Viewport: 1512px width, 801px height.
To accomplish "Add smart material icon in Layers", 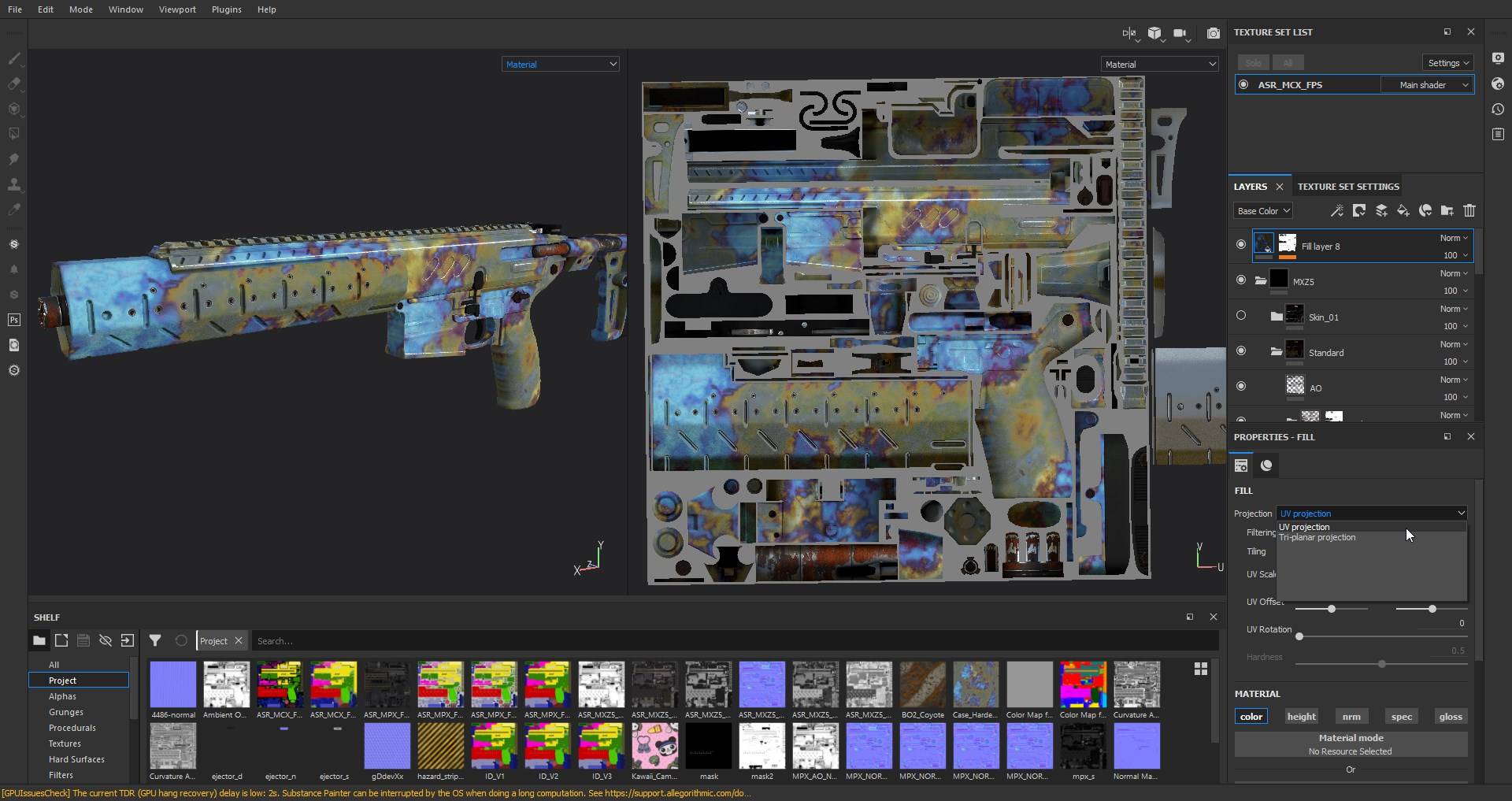I will click(1425, 210).
